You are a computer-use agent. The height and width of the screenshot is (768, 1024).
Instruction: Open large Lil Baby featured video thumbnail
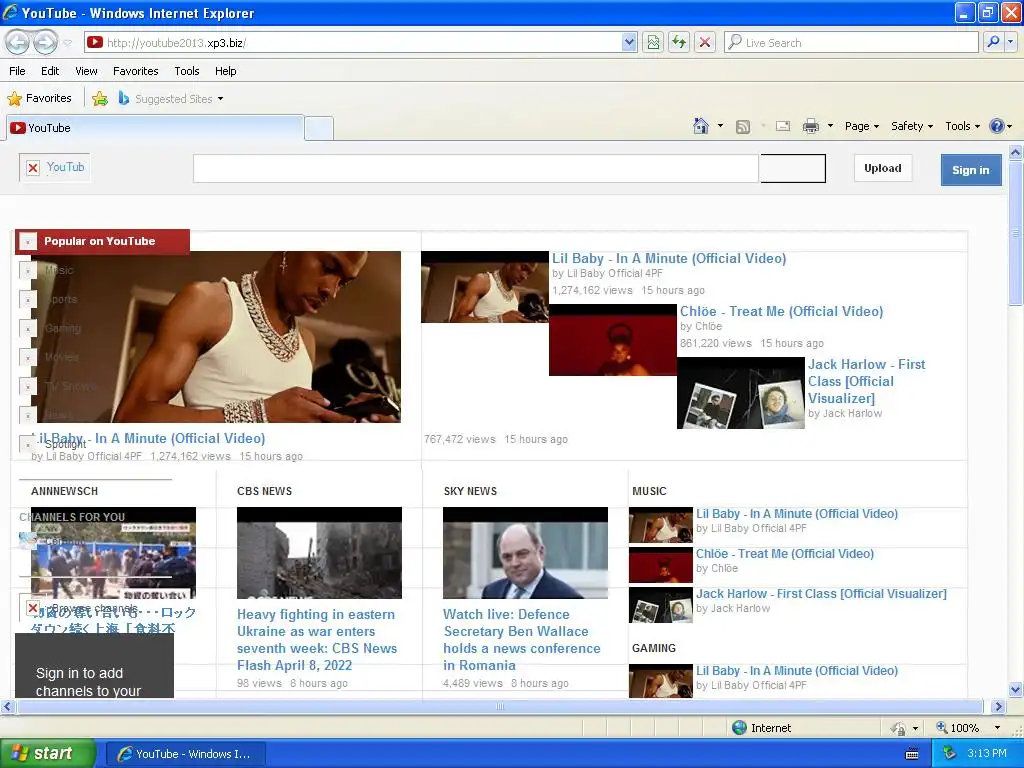pyautogui.click(x=216, y=337)
